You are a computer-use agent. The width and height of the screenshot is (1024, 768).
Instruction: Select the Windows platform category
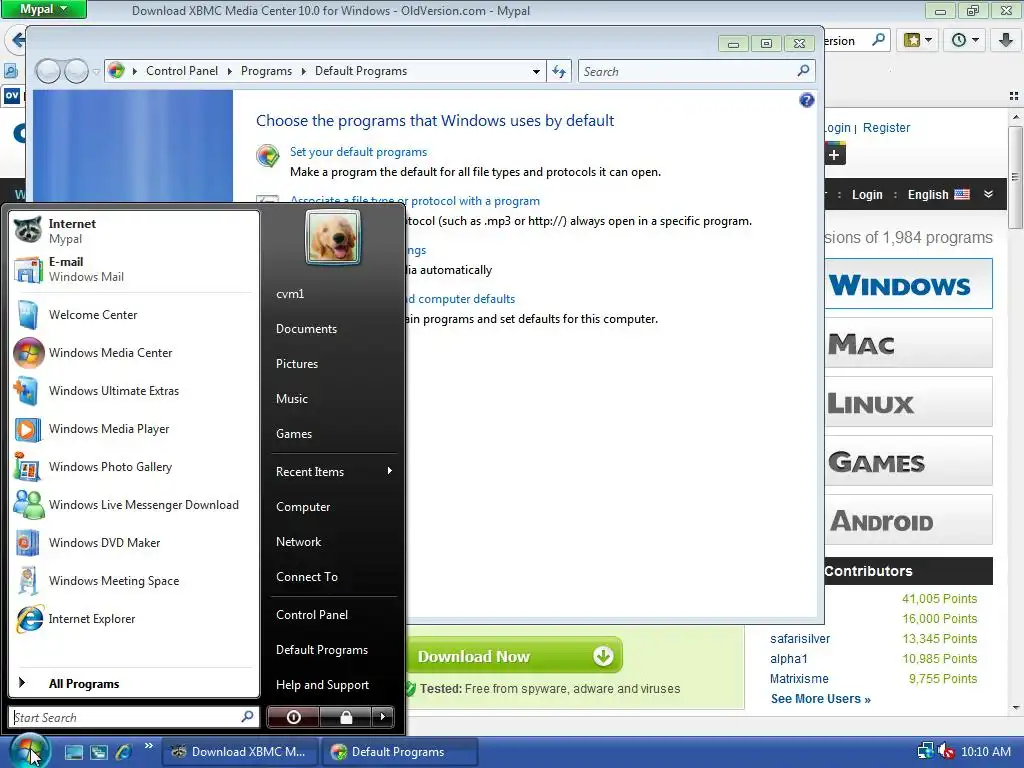(908, 284)
